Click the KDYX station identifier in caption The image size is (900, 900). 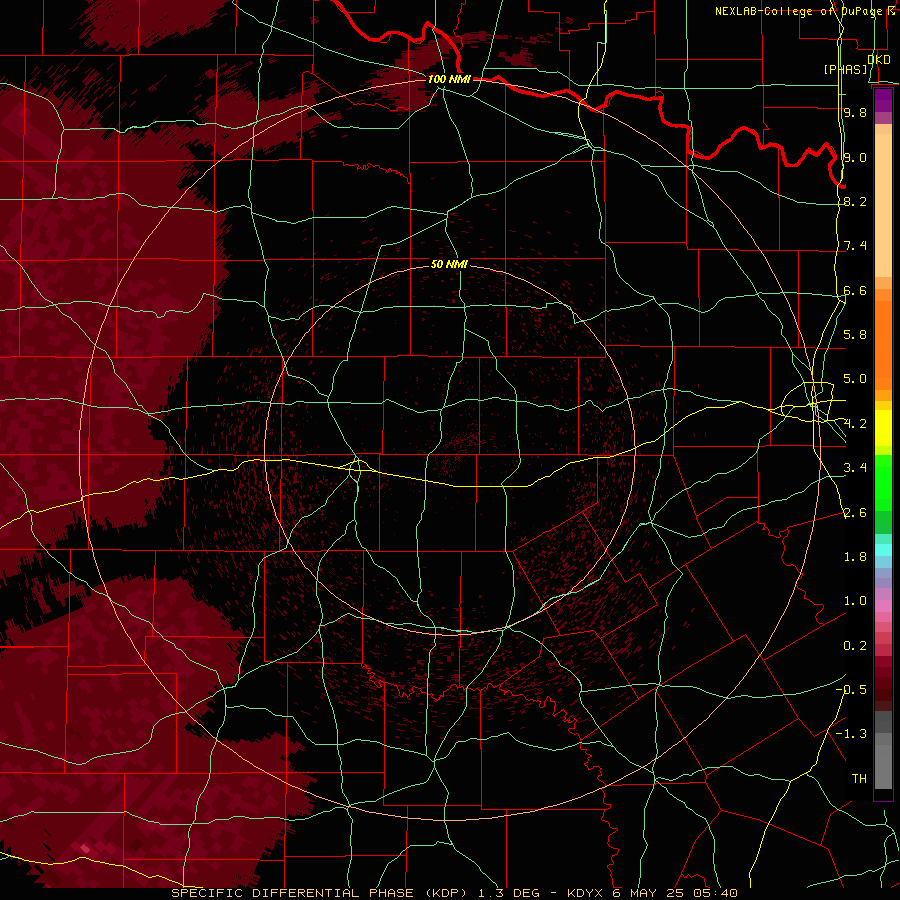pos(585,893)
